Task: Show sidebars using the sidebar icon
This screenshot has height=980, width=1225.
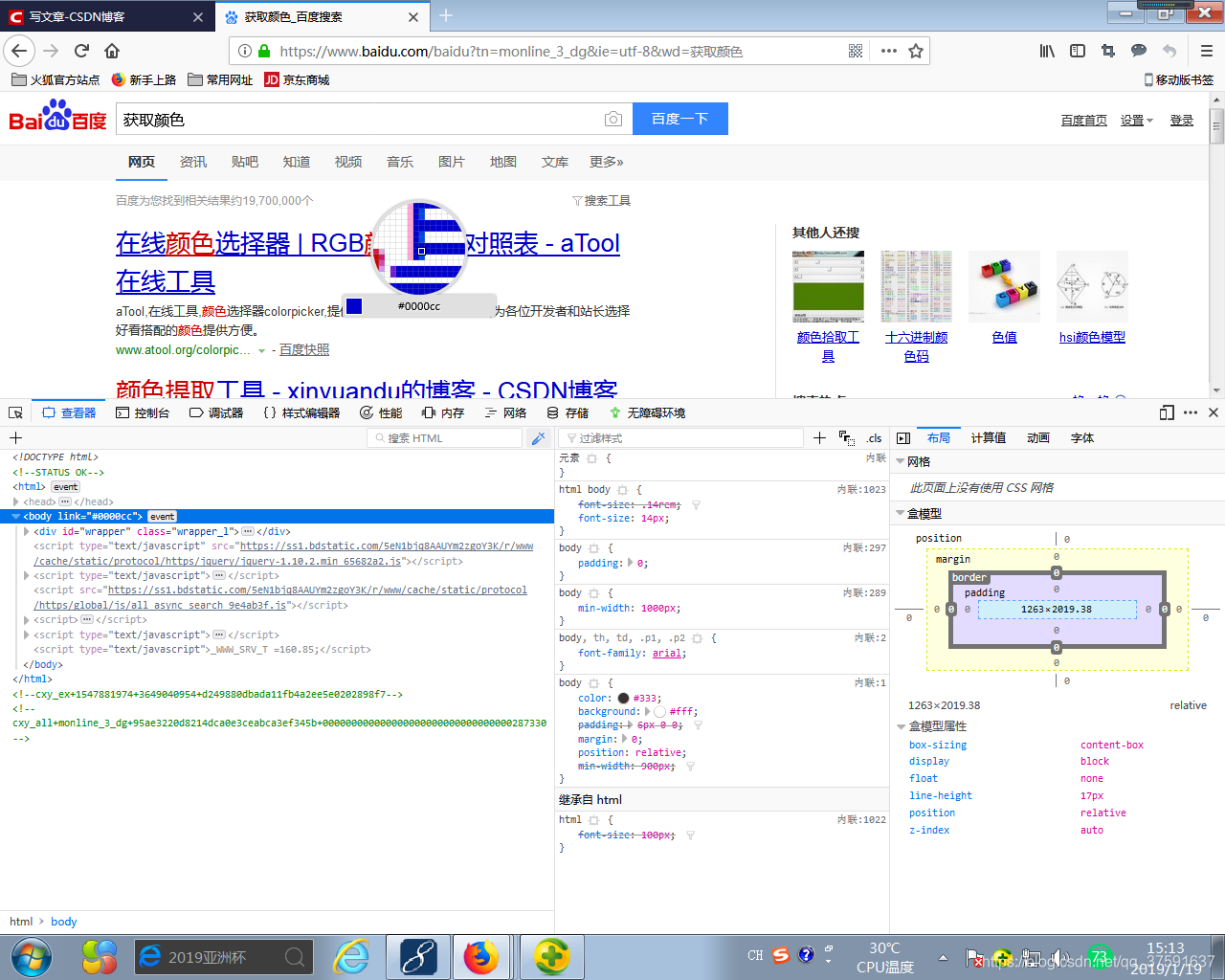Action: click(x=1078, y=51)
